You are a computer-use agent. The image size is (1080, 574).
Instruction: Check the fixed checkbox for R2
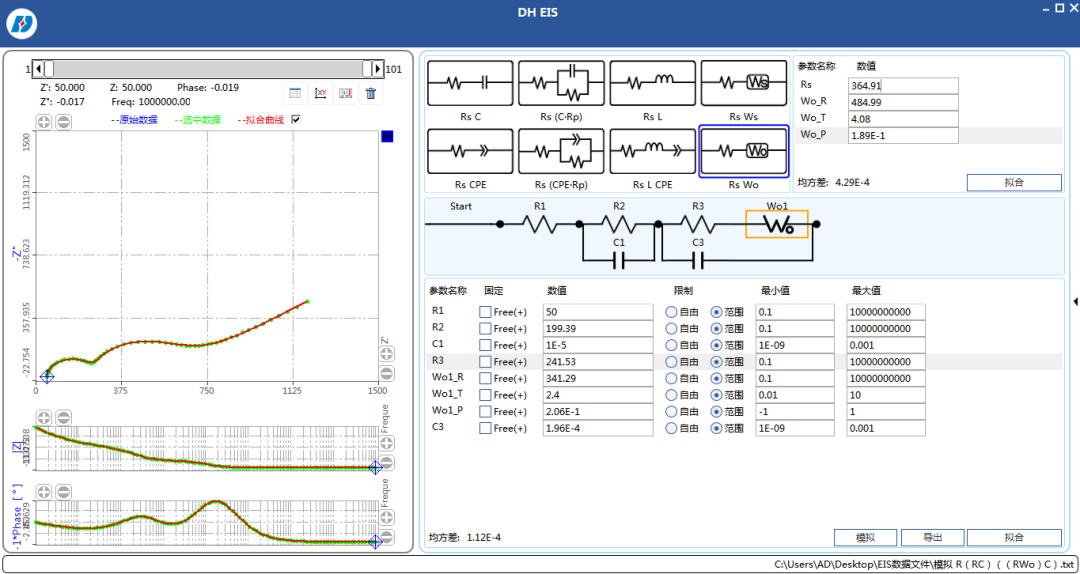point(485,329)
